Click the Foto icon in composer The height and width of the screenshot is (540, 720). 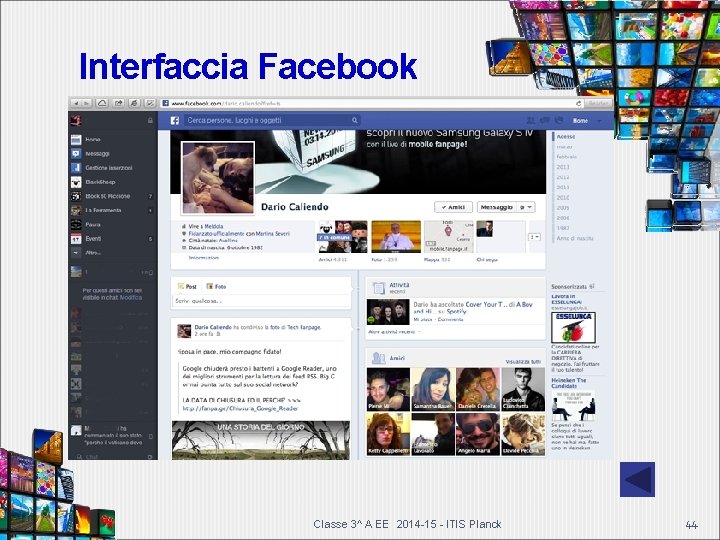tap(209, 286)
